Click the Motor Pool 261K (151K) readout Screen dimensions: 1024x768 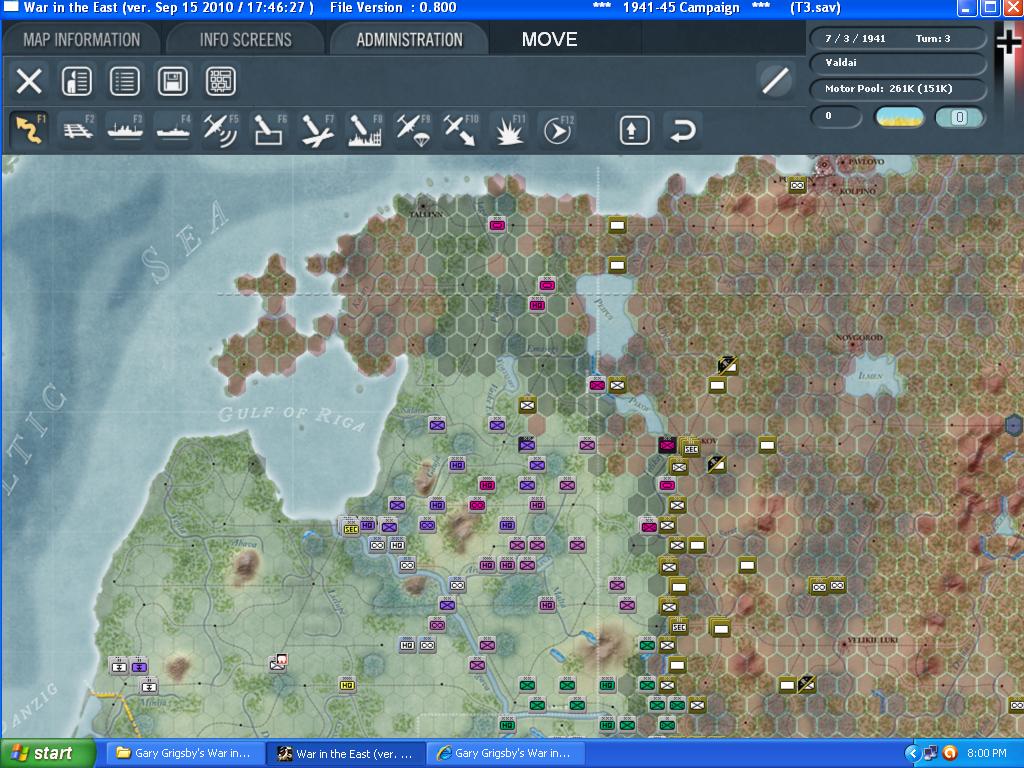click(897, 89)
